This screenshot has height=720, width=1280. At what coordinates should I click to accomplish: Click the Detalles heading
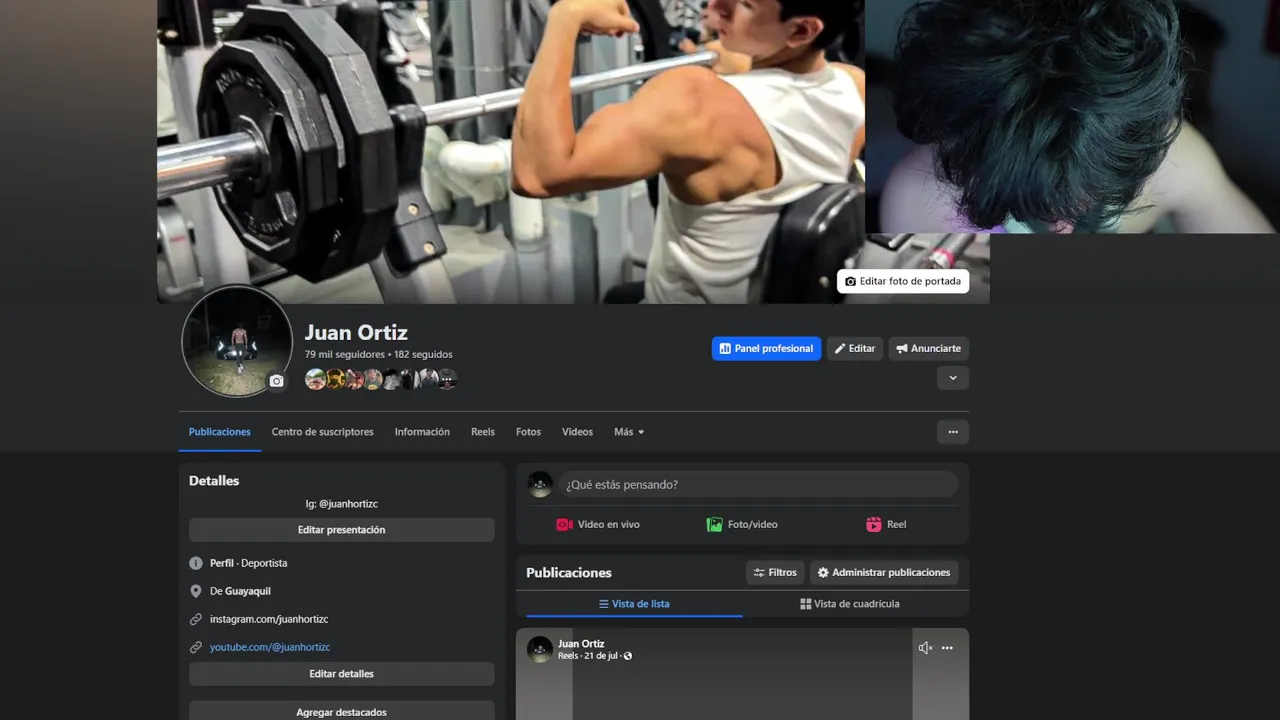pos(214,481)
